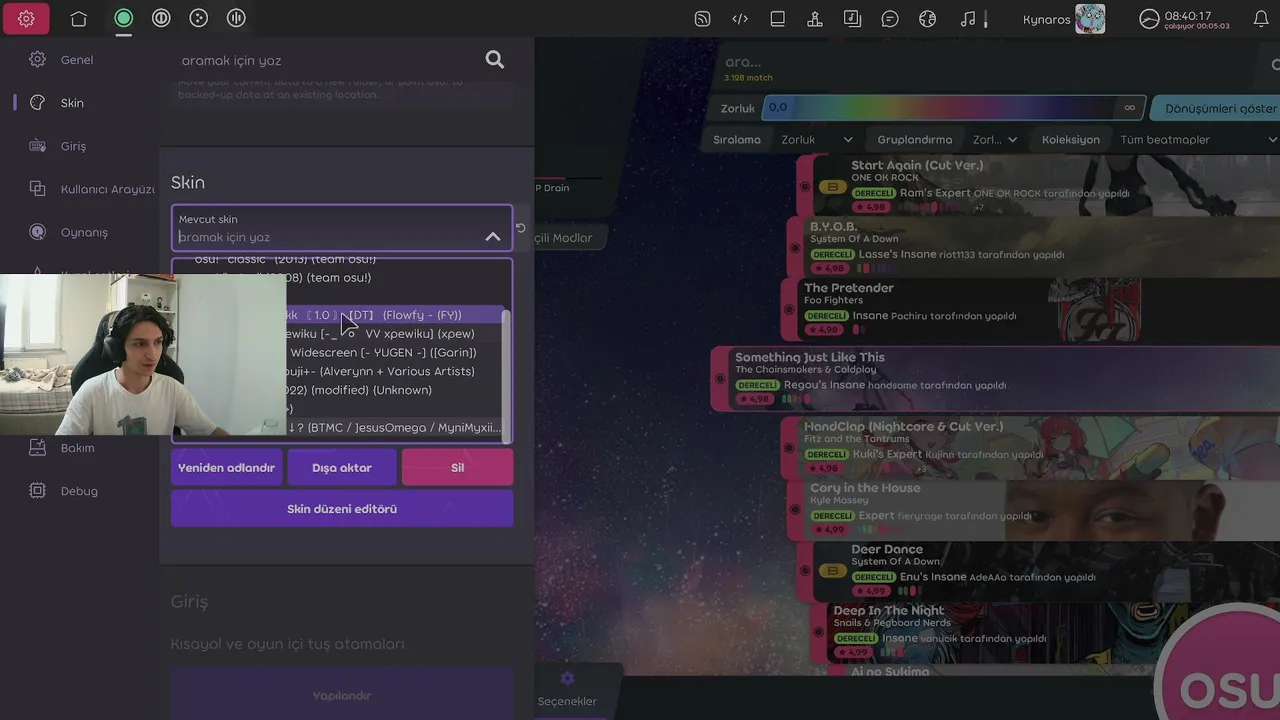Viewport: 1280px width, 720px height.
Task: Close settings via the top-left gear icon
Action: 26,18
